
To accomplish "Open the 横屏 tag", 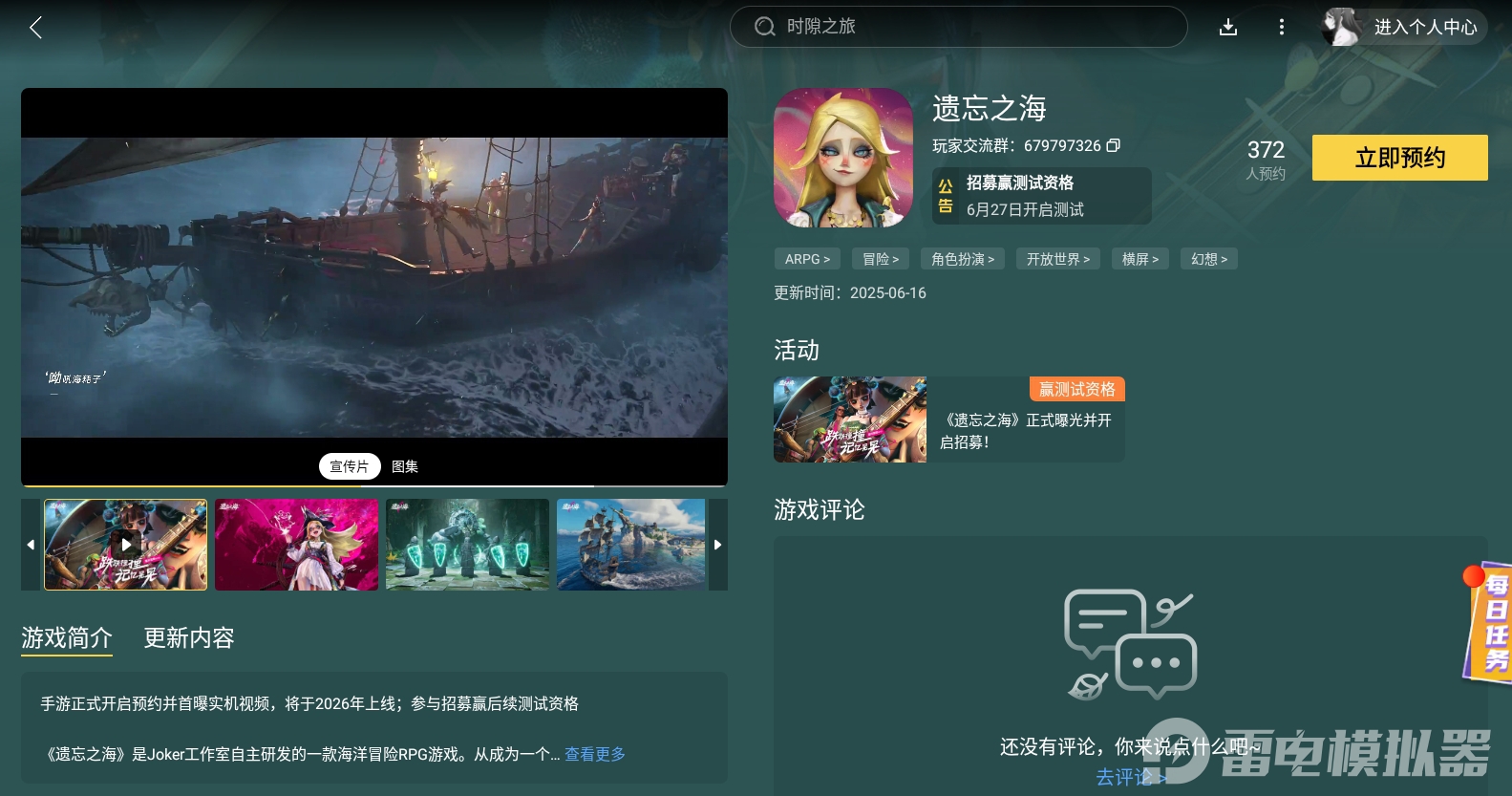I will 1140,259.
